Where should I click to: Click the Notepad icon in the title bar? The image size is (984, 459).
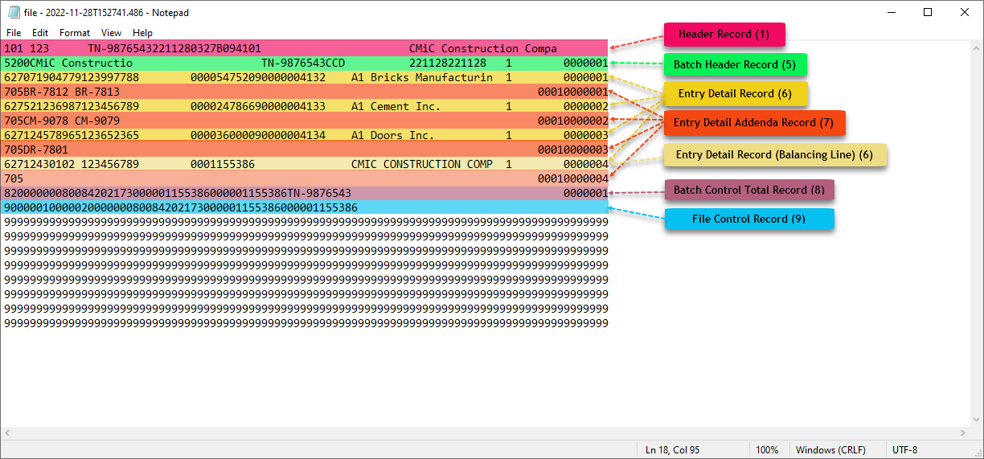click(14, 13)
